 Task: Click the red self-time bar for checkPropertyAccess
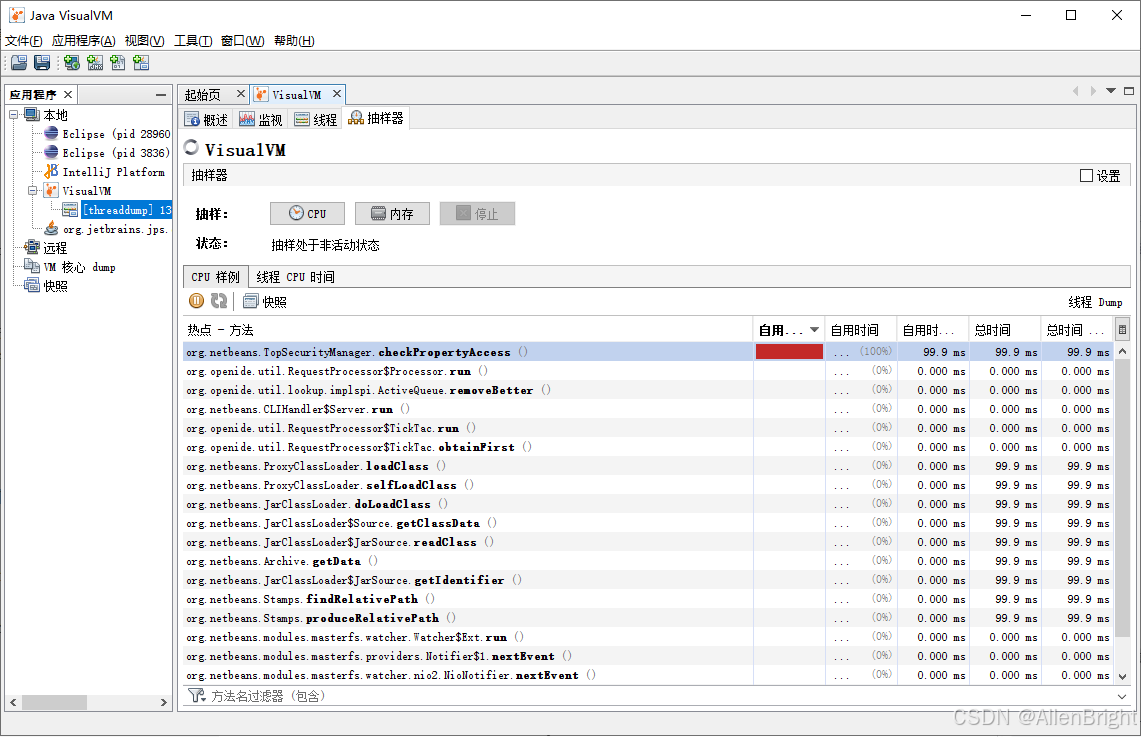pos(790,351)
